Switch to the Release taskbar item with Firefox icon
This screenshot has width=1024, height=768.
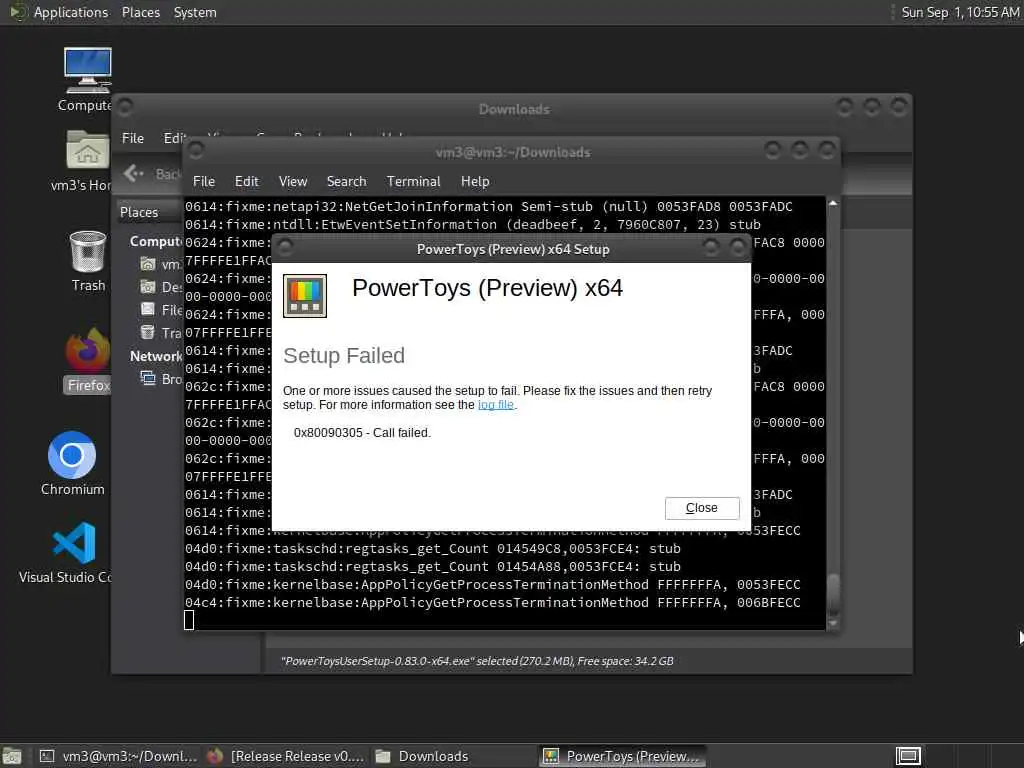(x=285, y=756)
